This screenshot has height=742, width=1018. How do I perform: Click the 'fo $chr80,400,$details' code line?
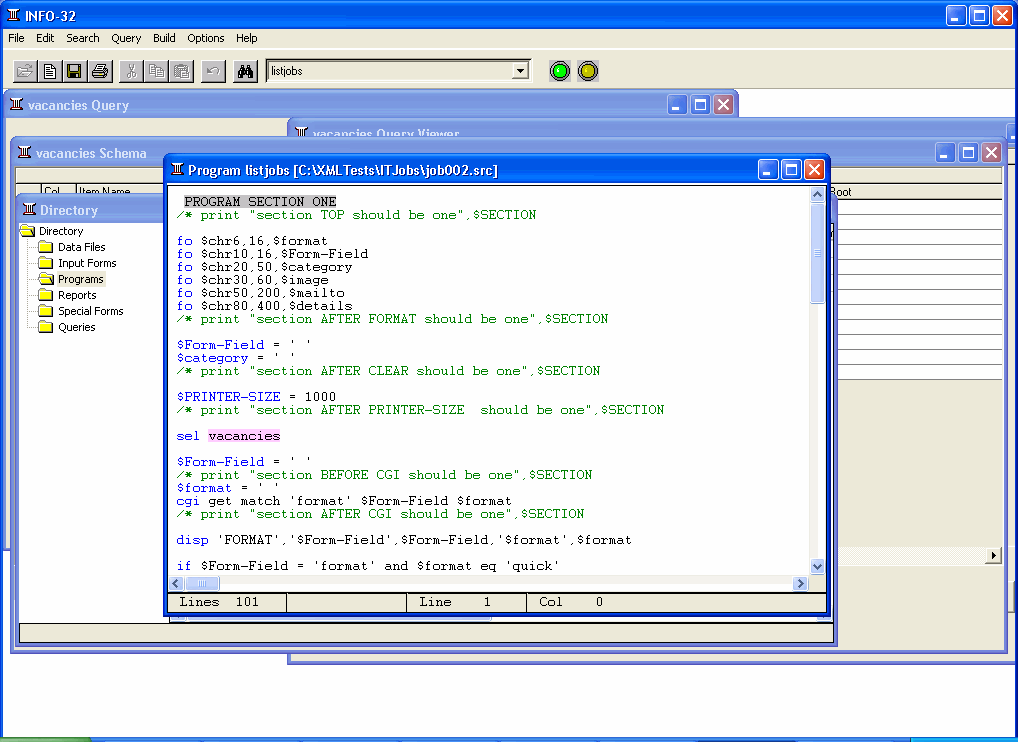pos(264,306)
